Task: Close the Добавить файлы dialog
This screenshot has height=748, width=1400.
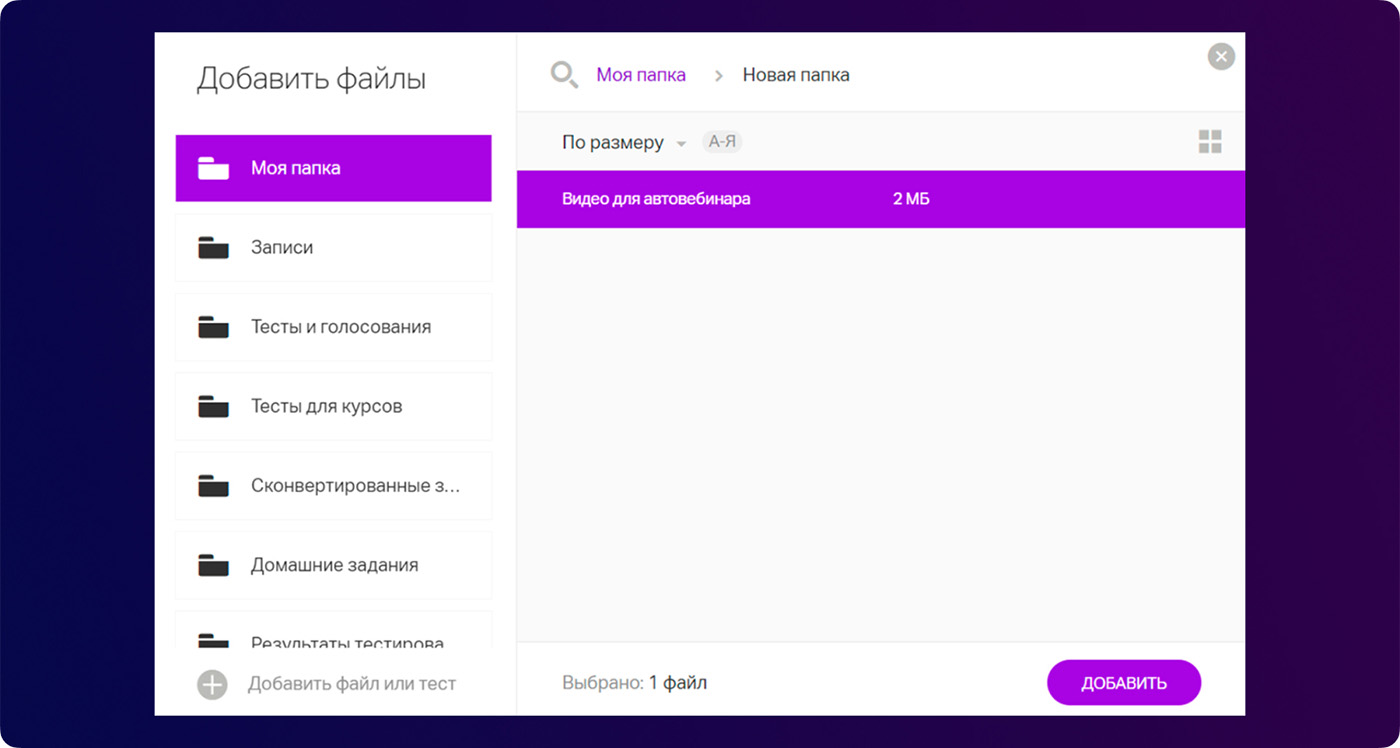Action: click(1221, 57)
